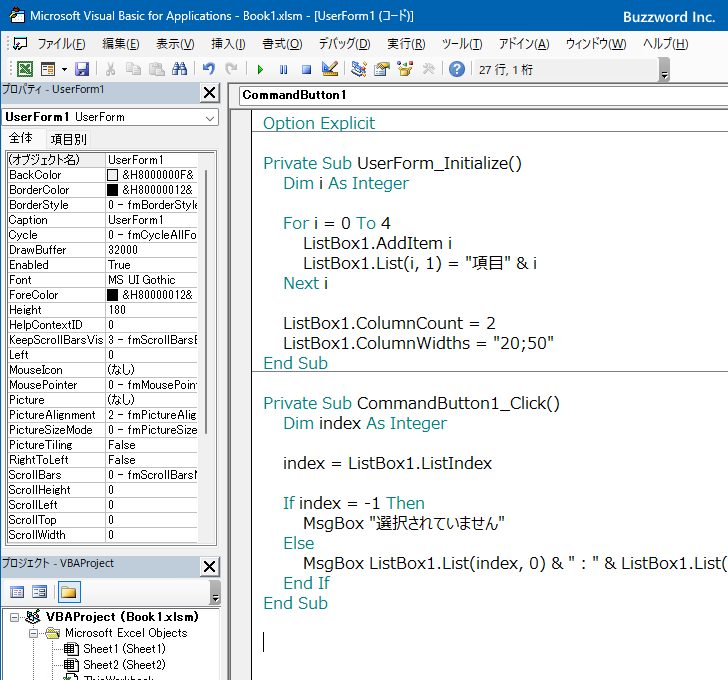728x680 pixels.
Task: Open Help with the question mark icon
Action: pos(457,69)
